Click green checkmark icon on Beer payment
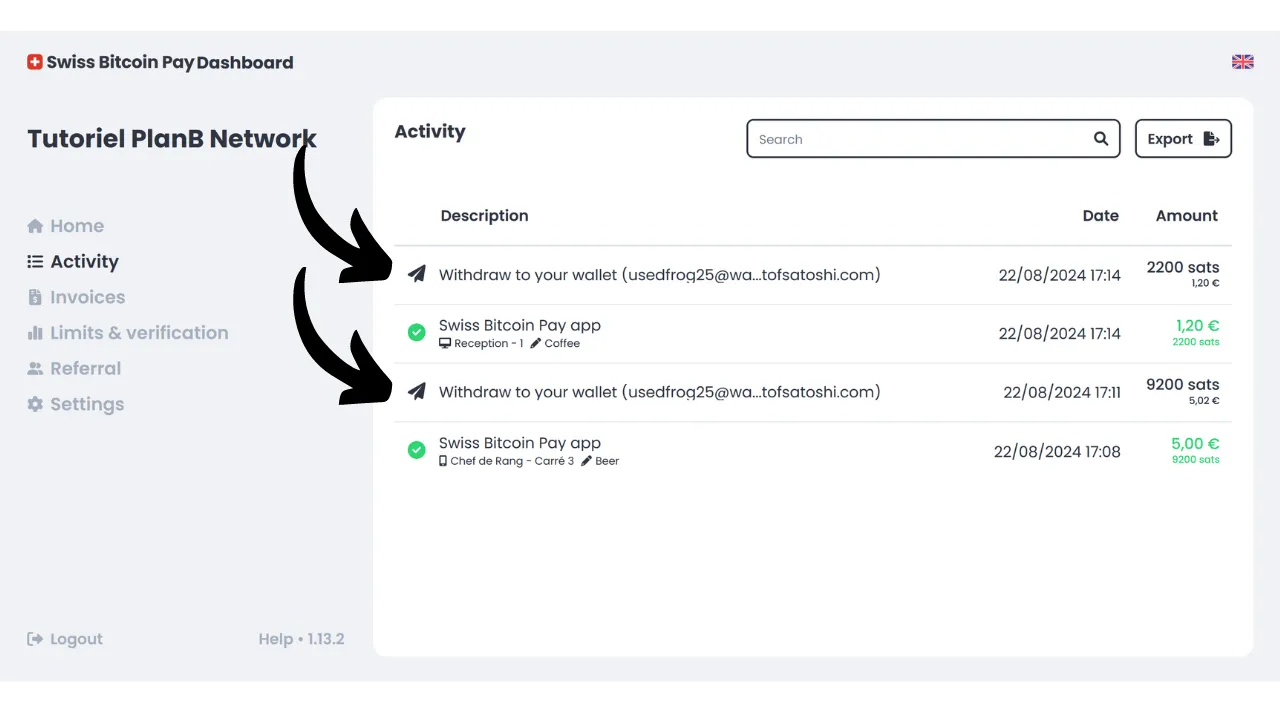Screen dimensions: 1280x712 [x=417, y=450]
